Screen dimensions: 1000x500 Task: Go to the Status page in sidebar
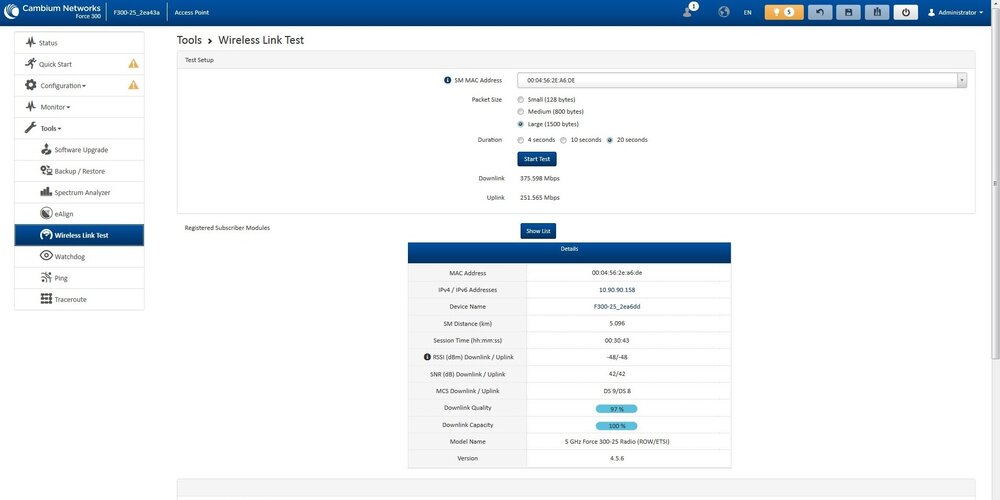click(x=48, y=43)
